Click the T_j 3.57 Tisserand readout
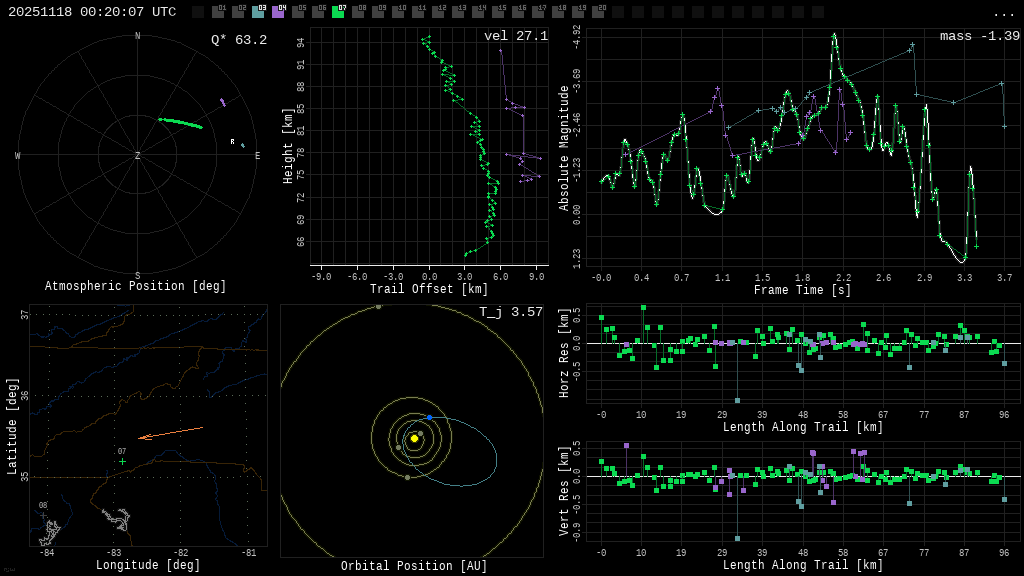 [510, 312]
